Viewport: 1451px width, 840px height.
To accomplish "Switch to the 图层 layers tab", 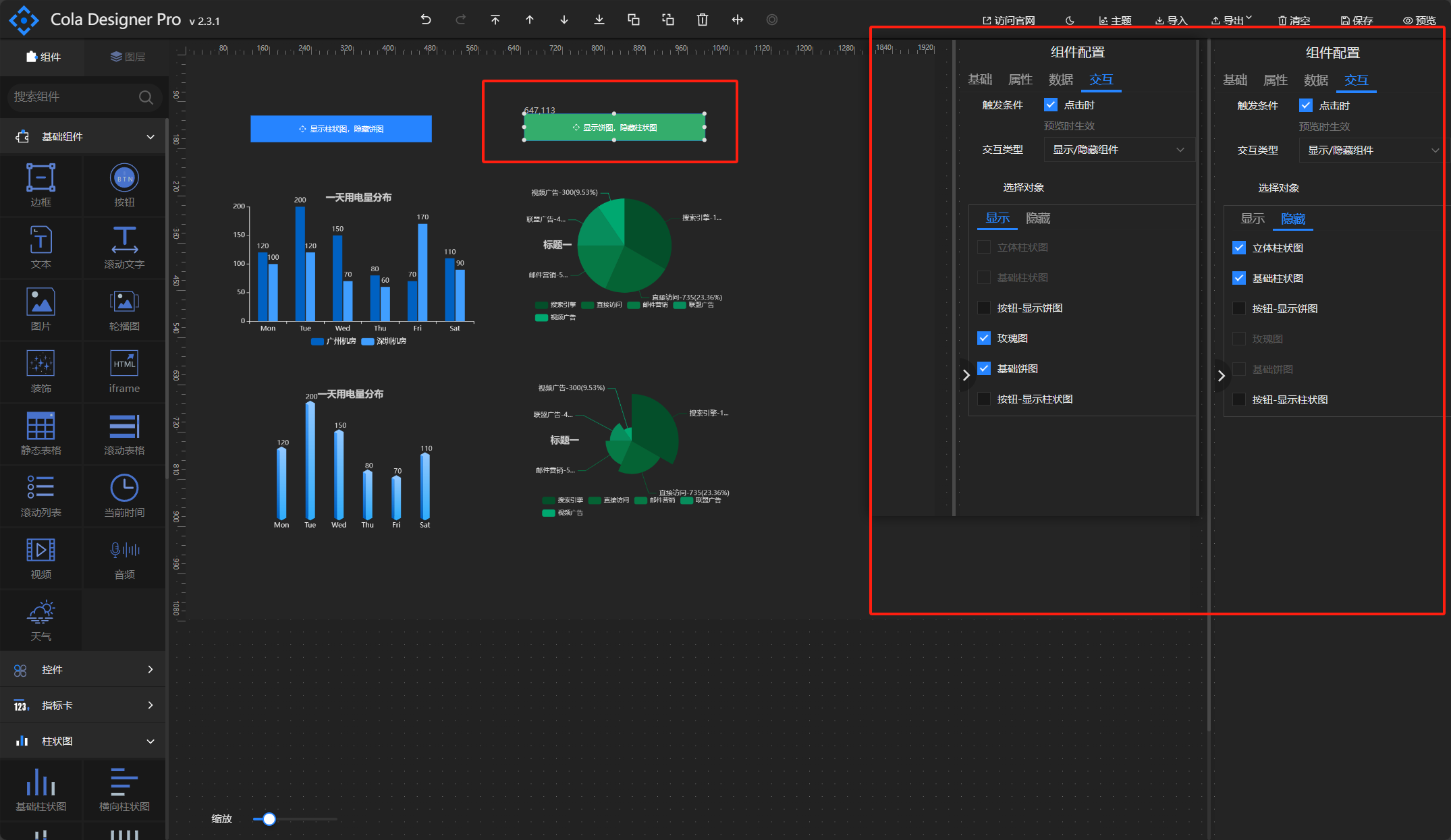I will 128,57.
